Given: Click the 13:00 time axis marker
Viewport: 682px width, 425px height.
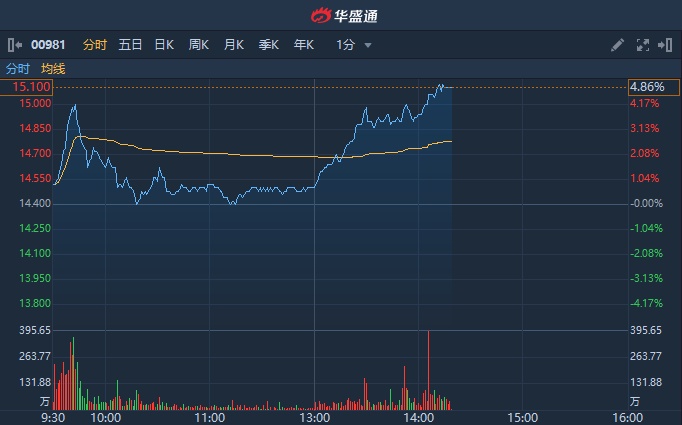Looking at the screenshot, I should [x=314, y=416].
